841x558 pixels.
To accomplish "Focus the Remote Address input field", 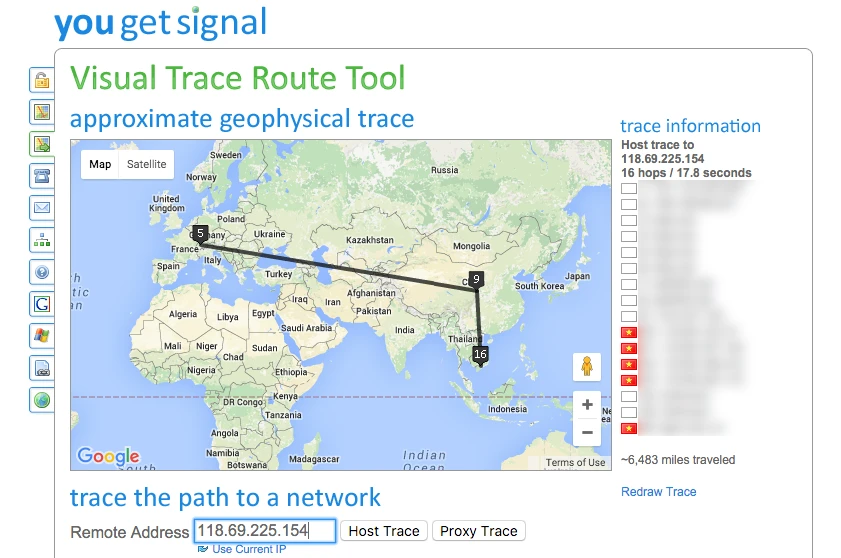I will (x=265, y=531).
